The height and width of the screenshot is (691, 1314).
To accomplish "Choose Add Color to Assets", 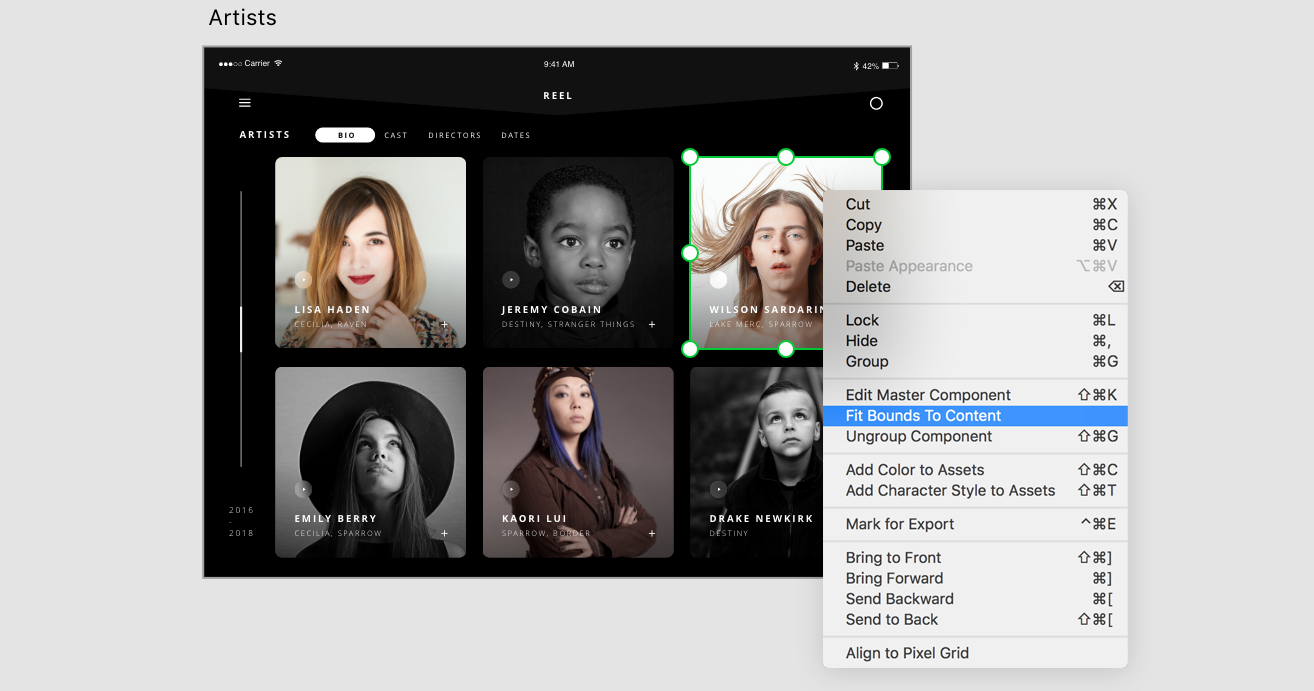I will coord(975,470).
